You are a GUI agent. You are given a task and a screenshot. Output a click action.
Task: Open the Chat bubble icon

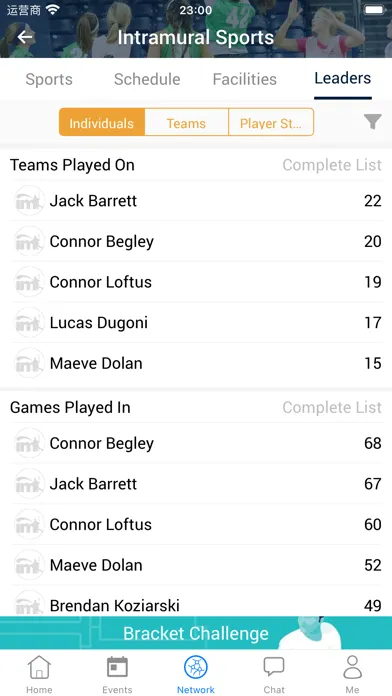tap(274, 667)
